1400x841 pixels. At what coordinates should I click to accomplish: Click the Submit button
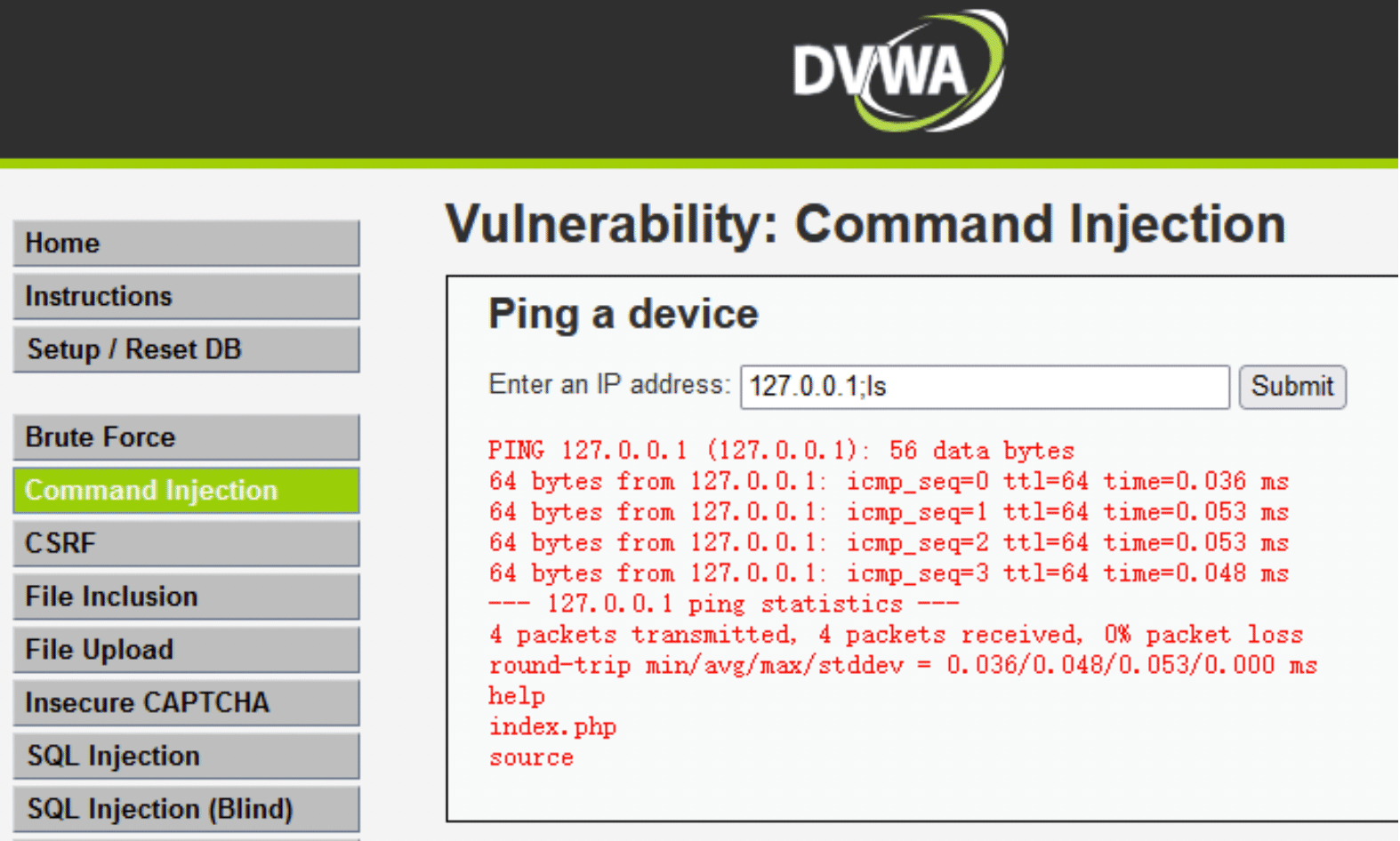click(x=1292, y=387)
